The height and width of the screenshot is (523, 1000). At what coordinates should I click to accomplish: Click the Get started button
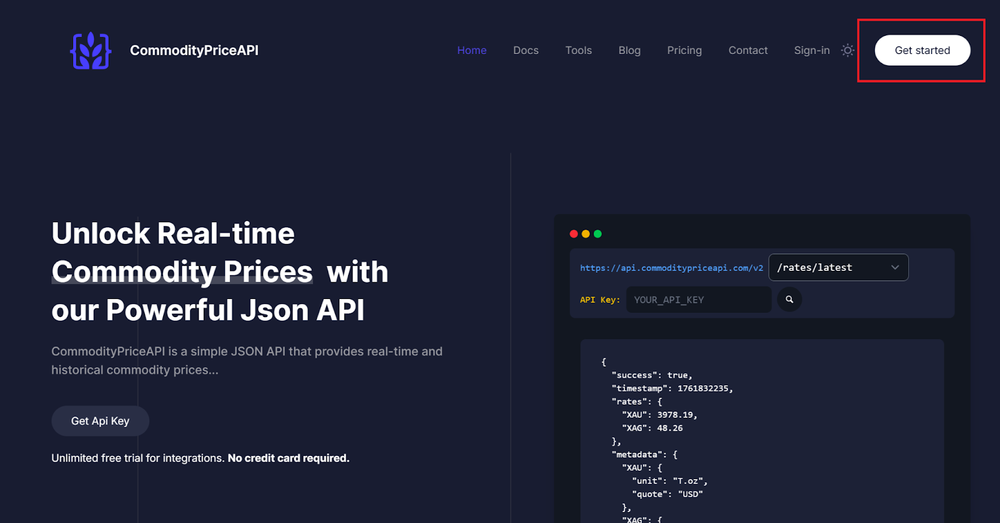pyautogui.click(x=922, y=50)
